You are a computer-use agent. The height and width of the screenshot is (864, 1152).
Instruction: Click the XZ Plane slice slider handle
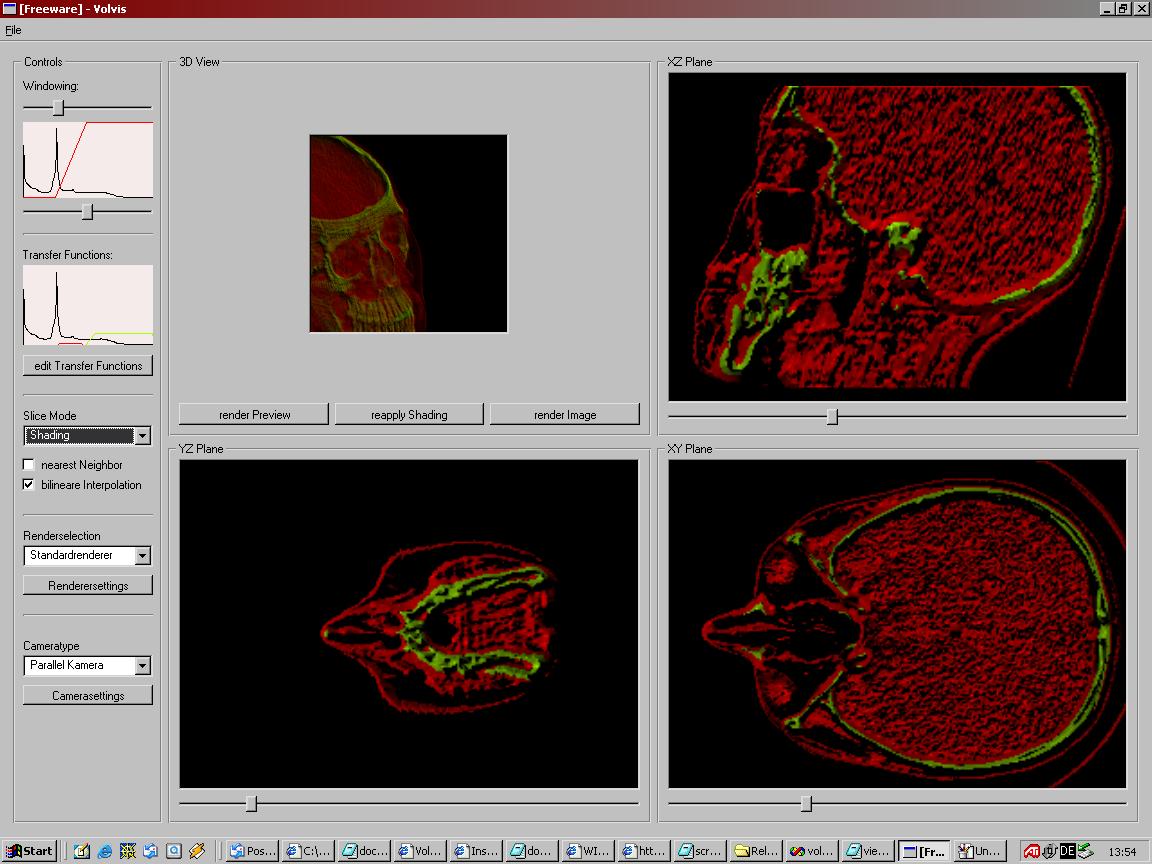tap(832, 416)
